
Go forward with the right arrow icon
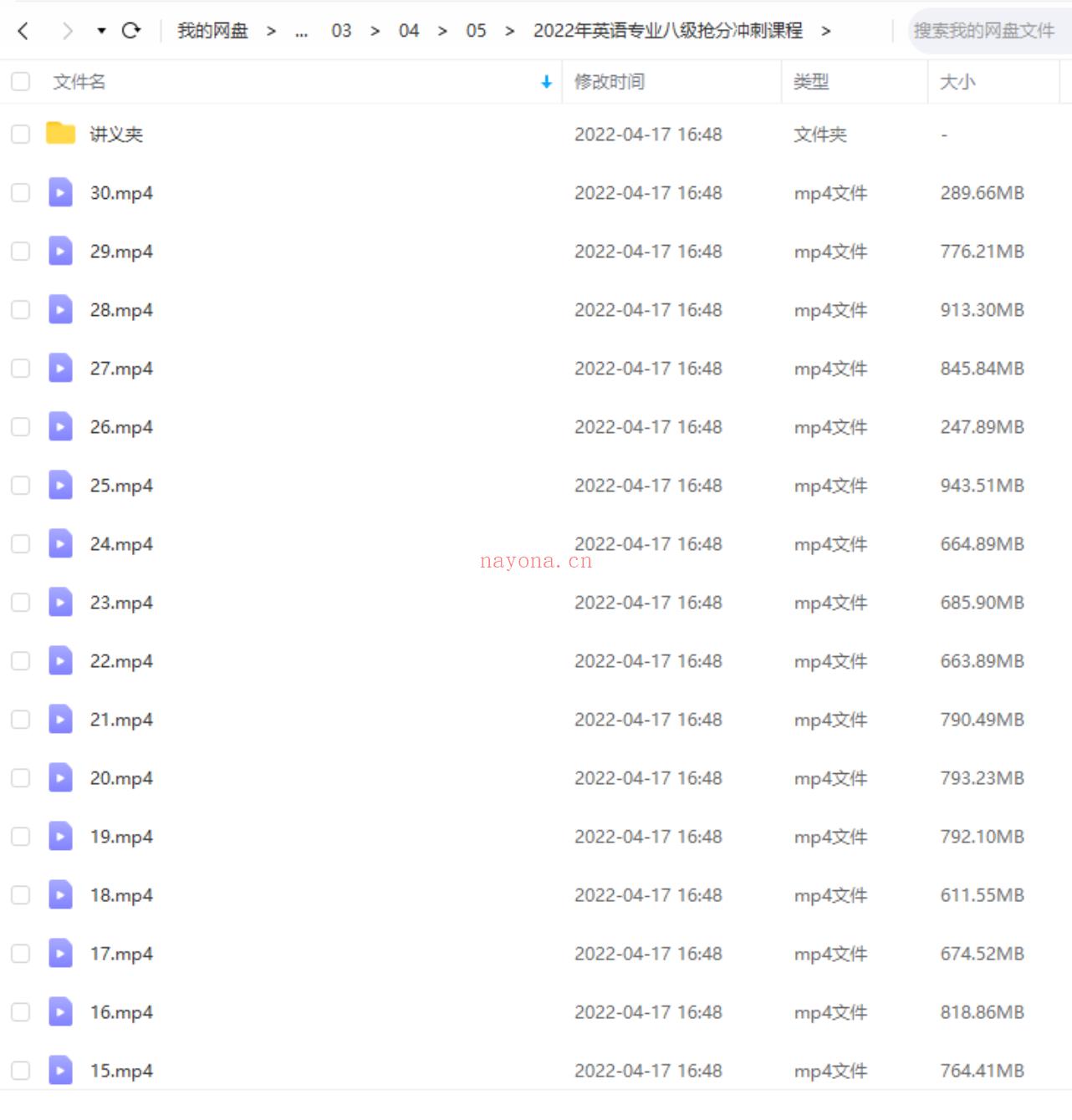point(67,31)
